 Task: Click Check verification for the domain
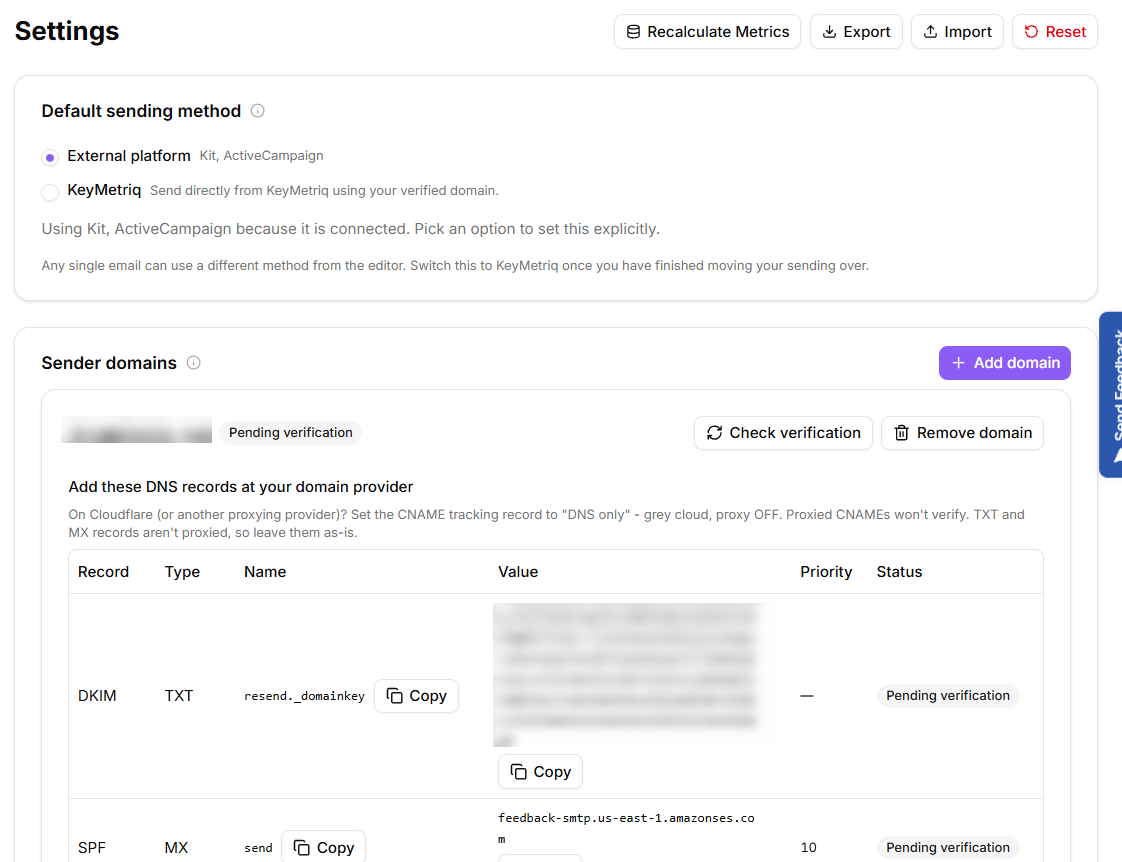[783, 433]
